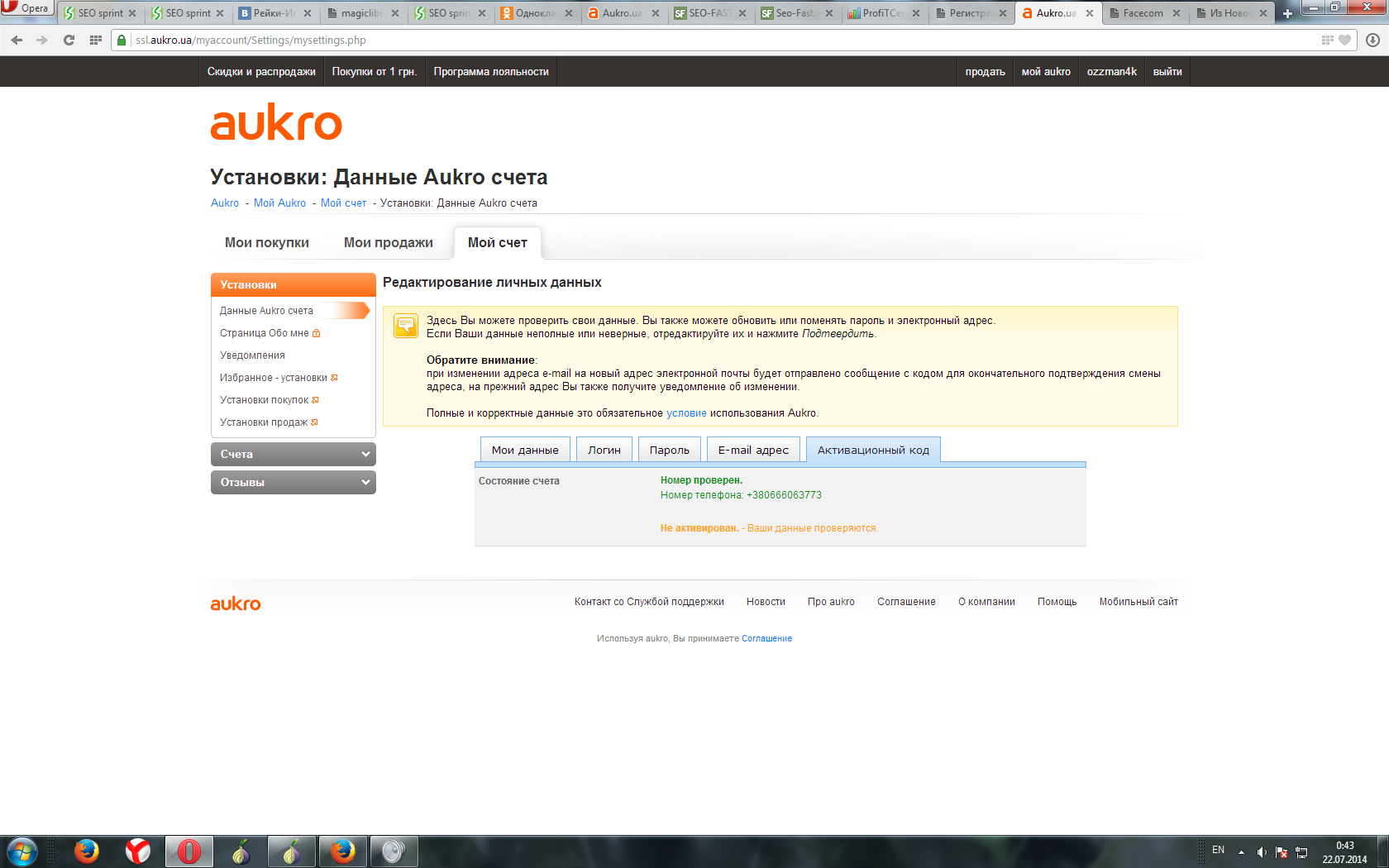Reload the page with the refresh icon
Image resolution: width=1389 pixels, height=868 pixels.
pyautogui.click(x=69, y=40)
